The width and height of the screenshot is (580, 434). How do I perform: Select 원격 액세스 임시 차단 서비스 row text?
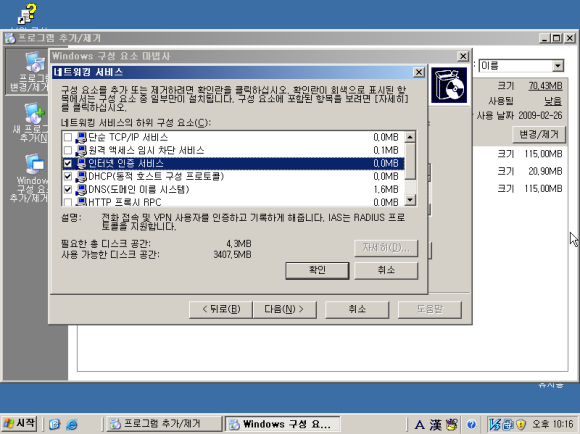(146, 150)
